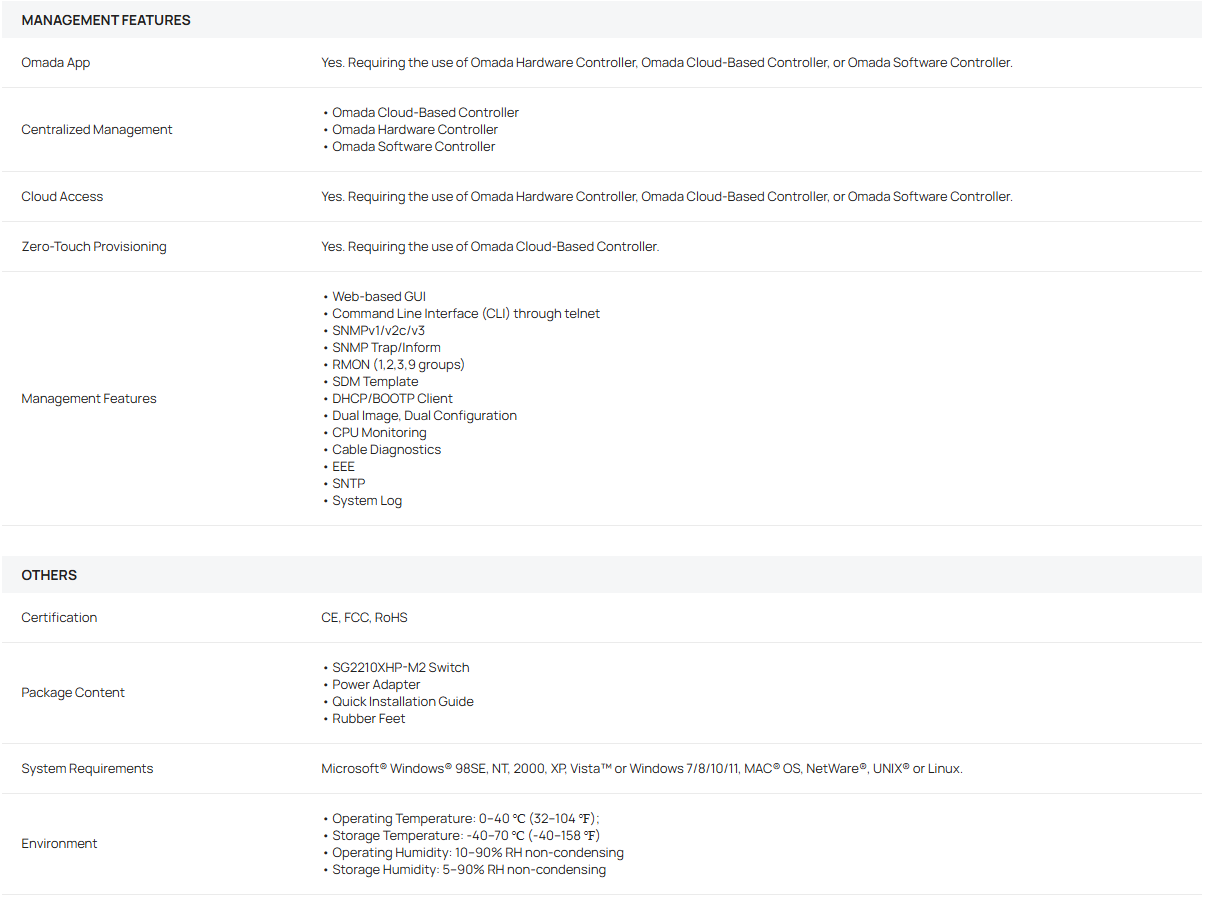Click the Web-based GUI list entry
Viewport: 1206px width, 914px height.
(379, 296)
